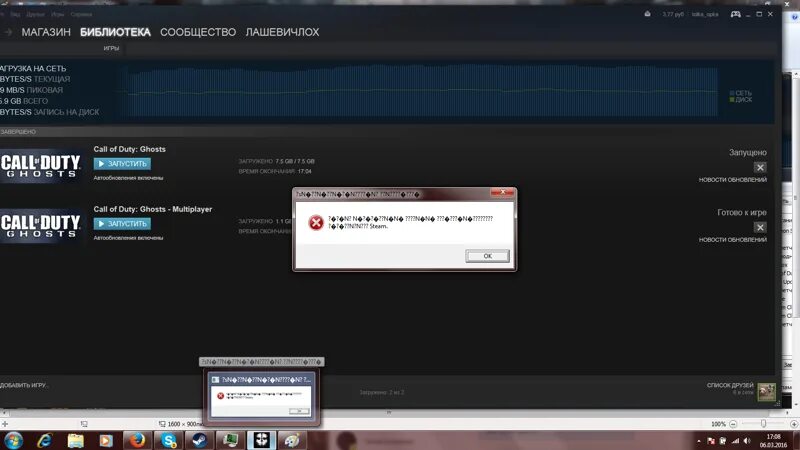Image resolution: width=800 pixels, height=450 pixels.
Task: Click the Ghosts - Multiplayer logo thumbnail
Action: [x=41, y=226]
